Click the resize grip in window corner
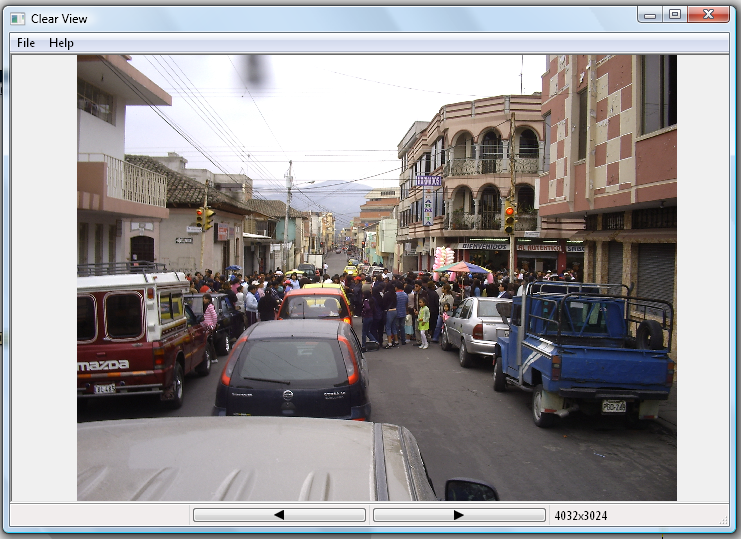Viewport: 741px width, 539px height. point(724,521)
